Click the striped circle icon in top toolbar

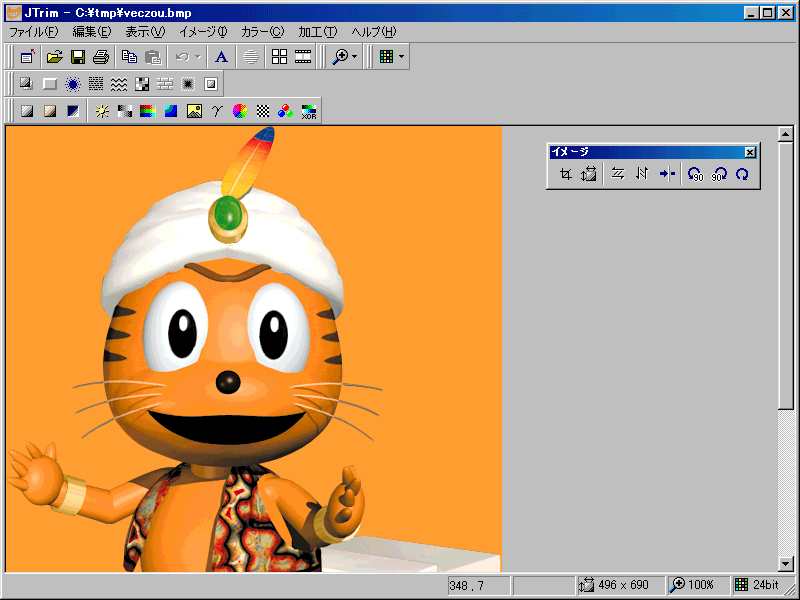(x=251, y=57)
